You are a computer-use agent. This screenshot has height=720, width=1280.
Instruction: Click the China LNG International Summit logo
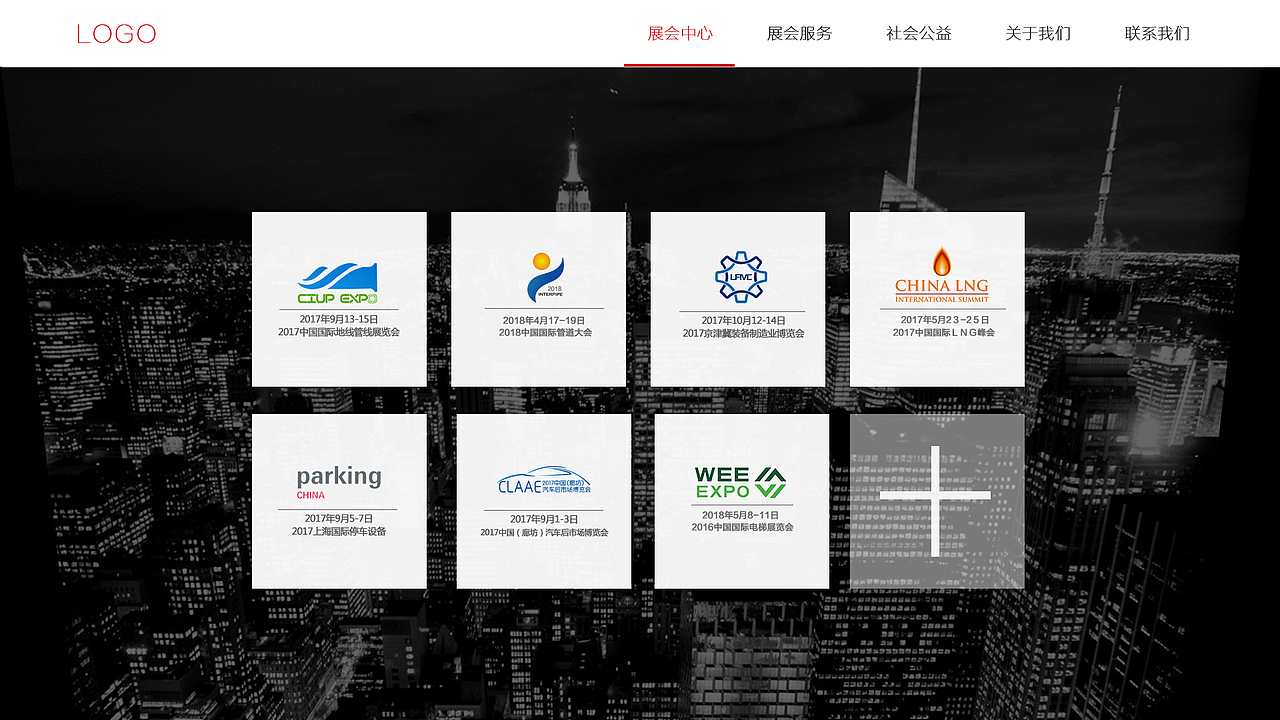pos(941,276)
